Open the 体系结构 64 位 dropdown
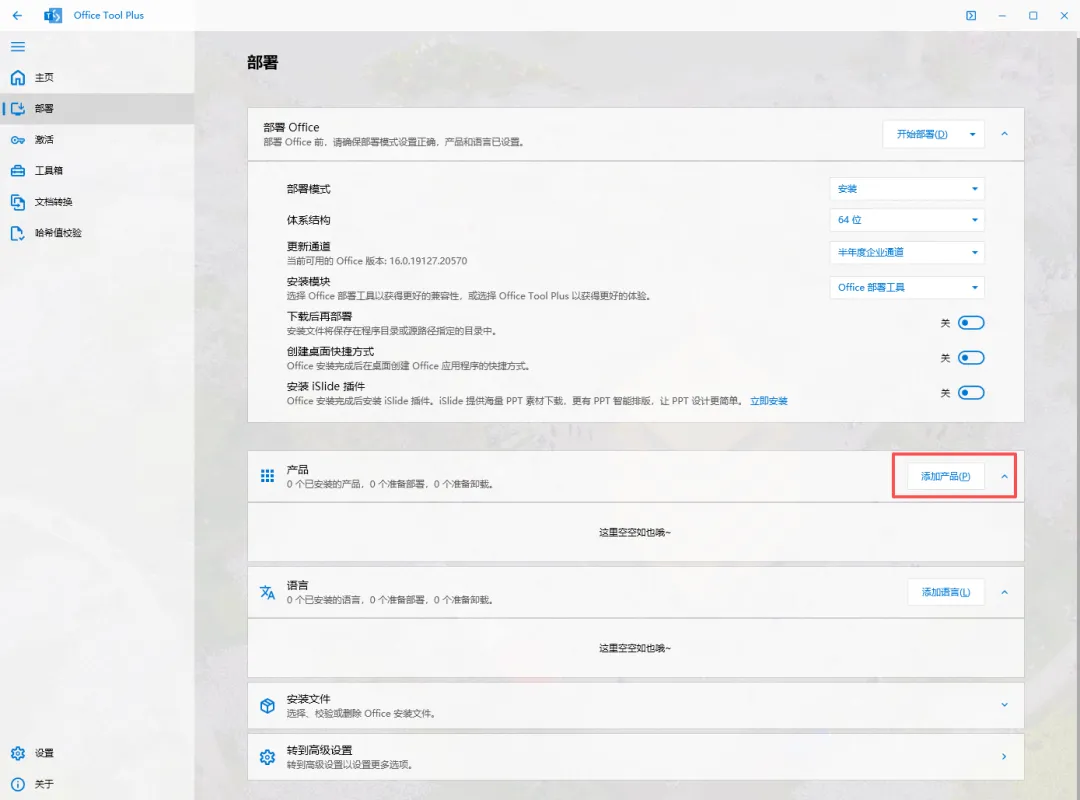1080x800 pixels. tap(907, 220)
